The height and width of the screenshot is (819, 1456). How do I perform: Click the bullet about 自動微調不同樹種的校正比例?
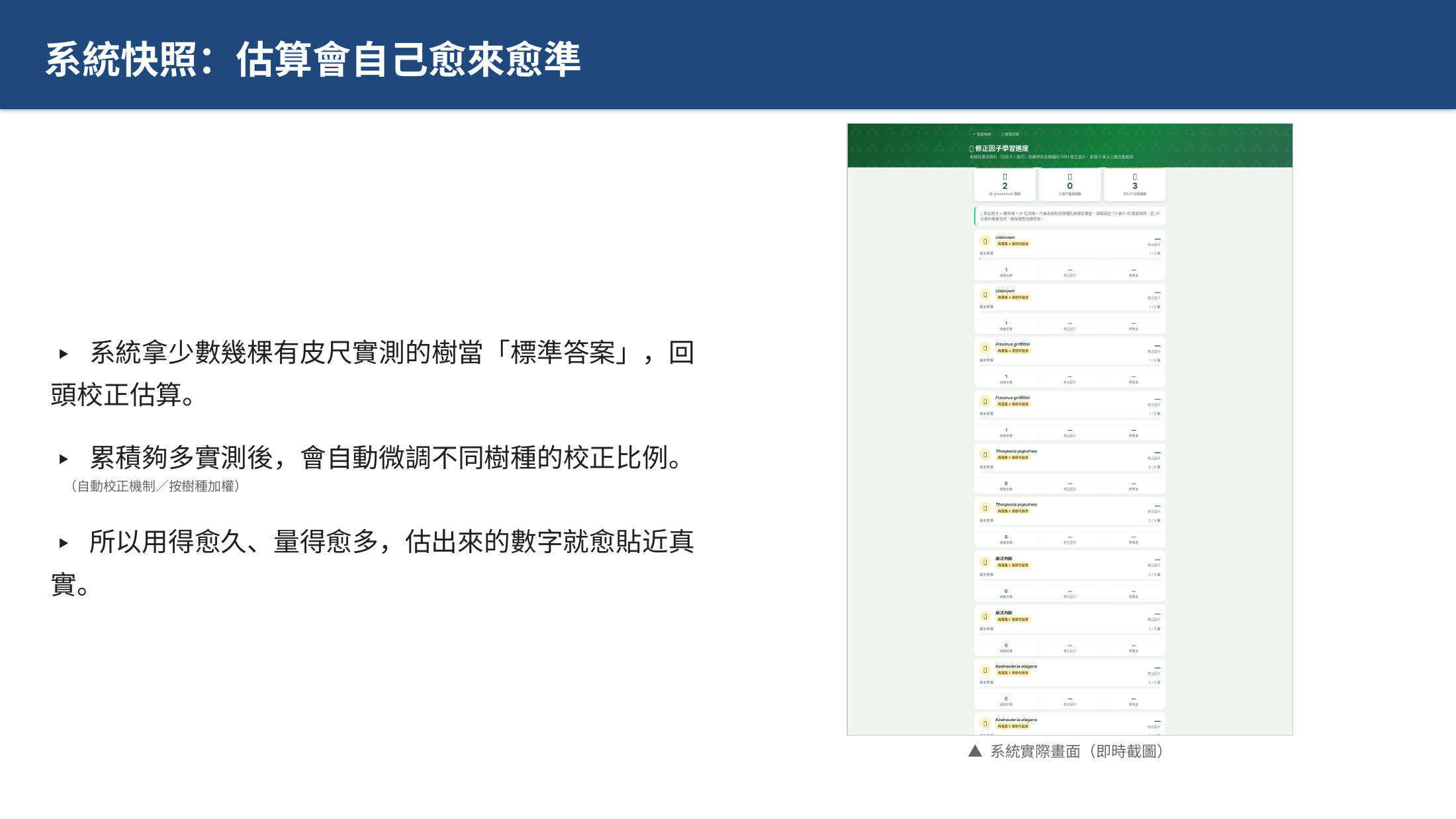tap(386, 458)
